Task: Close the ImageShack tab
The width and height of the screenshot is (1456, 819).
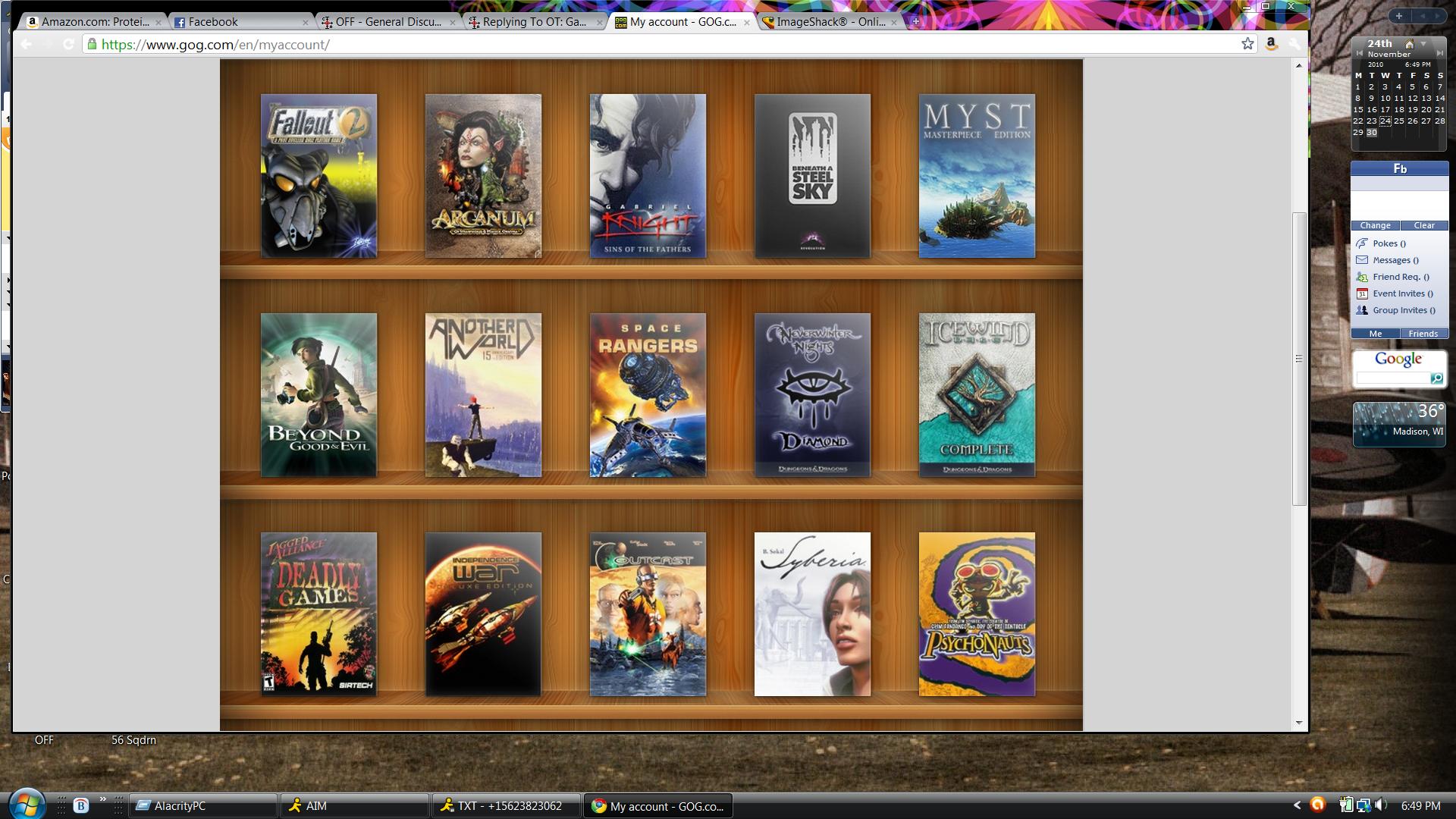Action: tap(894, 23)
